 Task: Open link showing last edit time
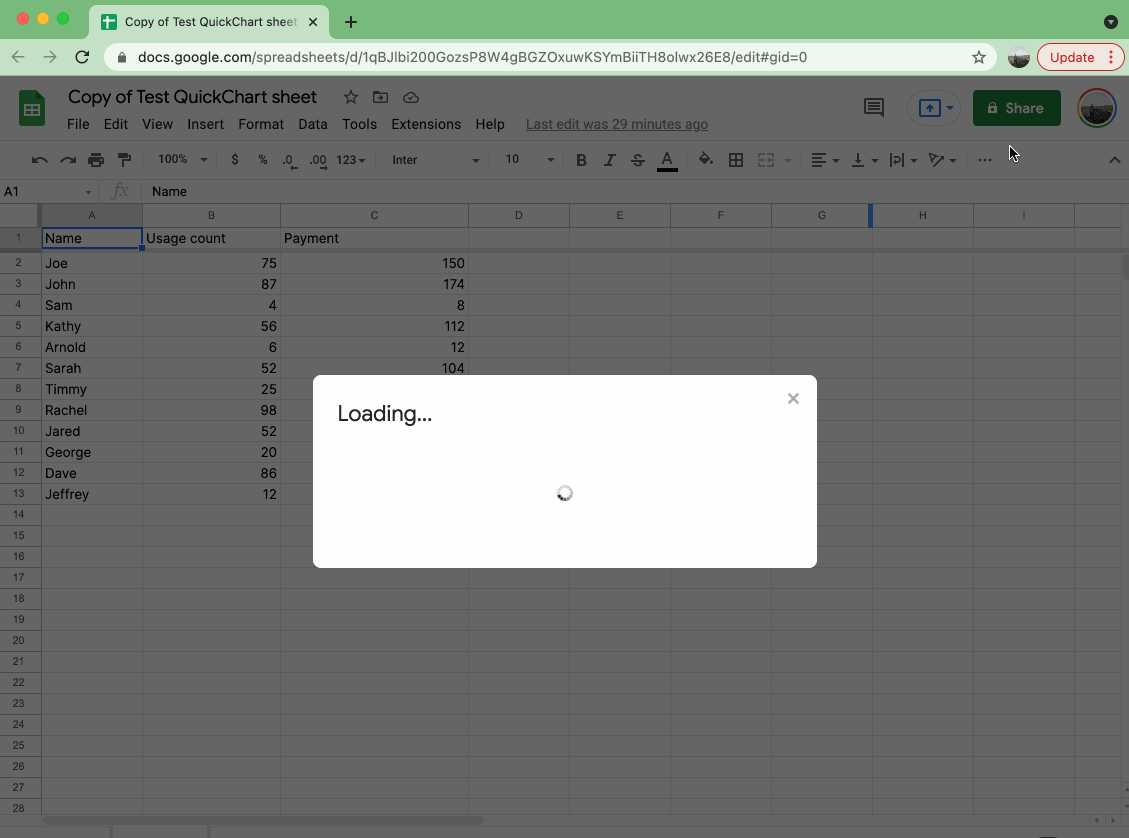pos(616,124)
